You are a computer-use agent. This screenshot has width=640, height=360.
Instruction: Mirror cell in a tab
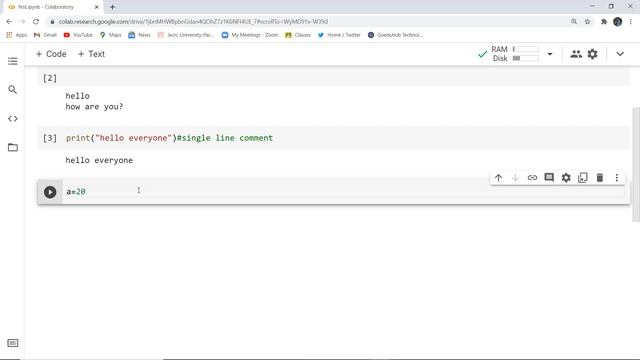(x=583, y=178)
